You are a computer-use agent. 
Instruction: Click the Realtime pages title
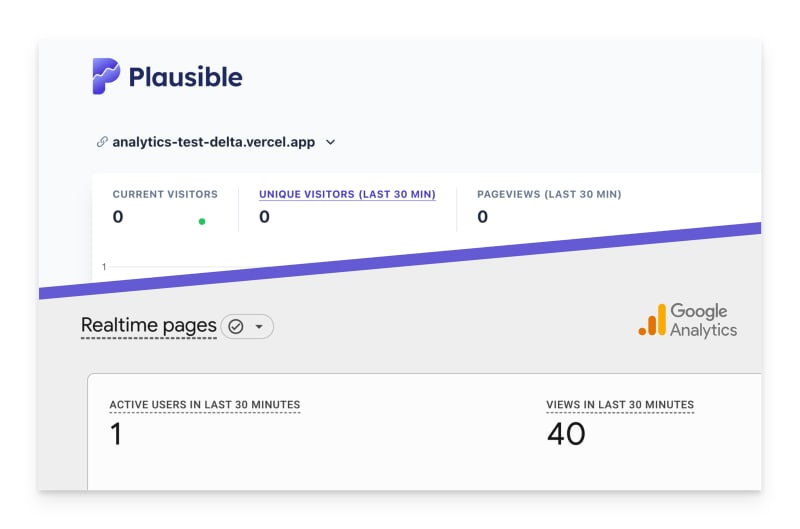(x=148, y=326)
